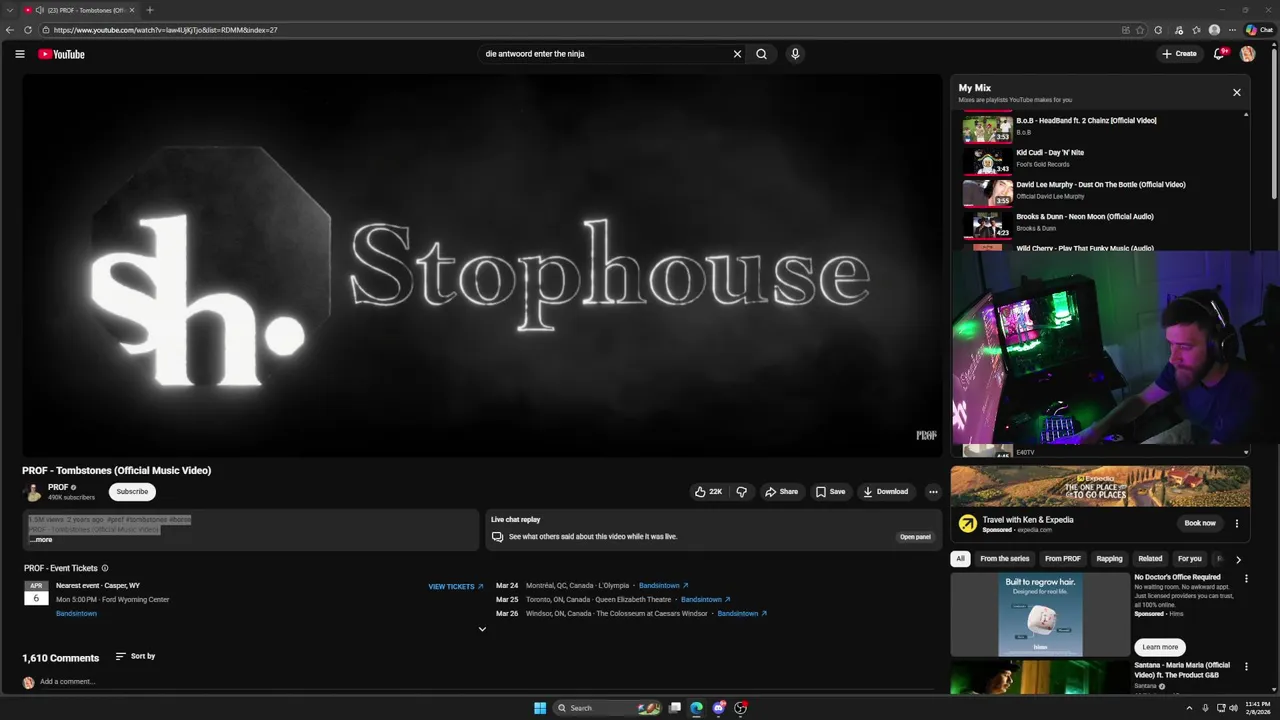The height and width of the screenshot is (720, 1280).
Task: Click View Tickets for Casper event
Action: [456, 587]
